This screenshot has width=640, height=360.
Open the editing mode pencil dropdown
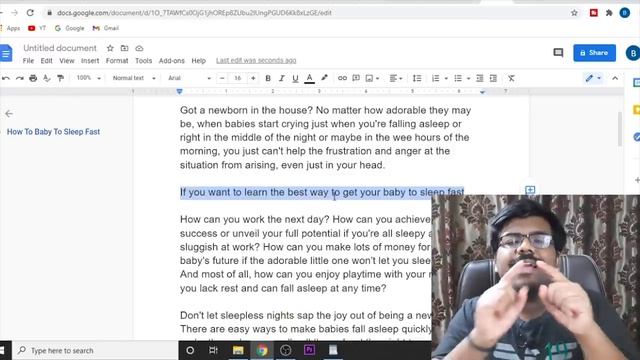(x=593, y=78)
